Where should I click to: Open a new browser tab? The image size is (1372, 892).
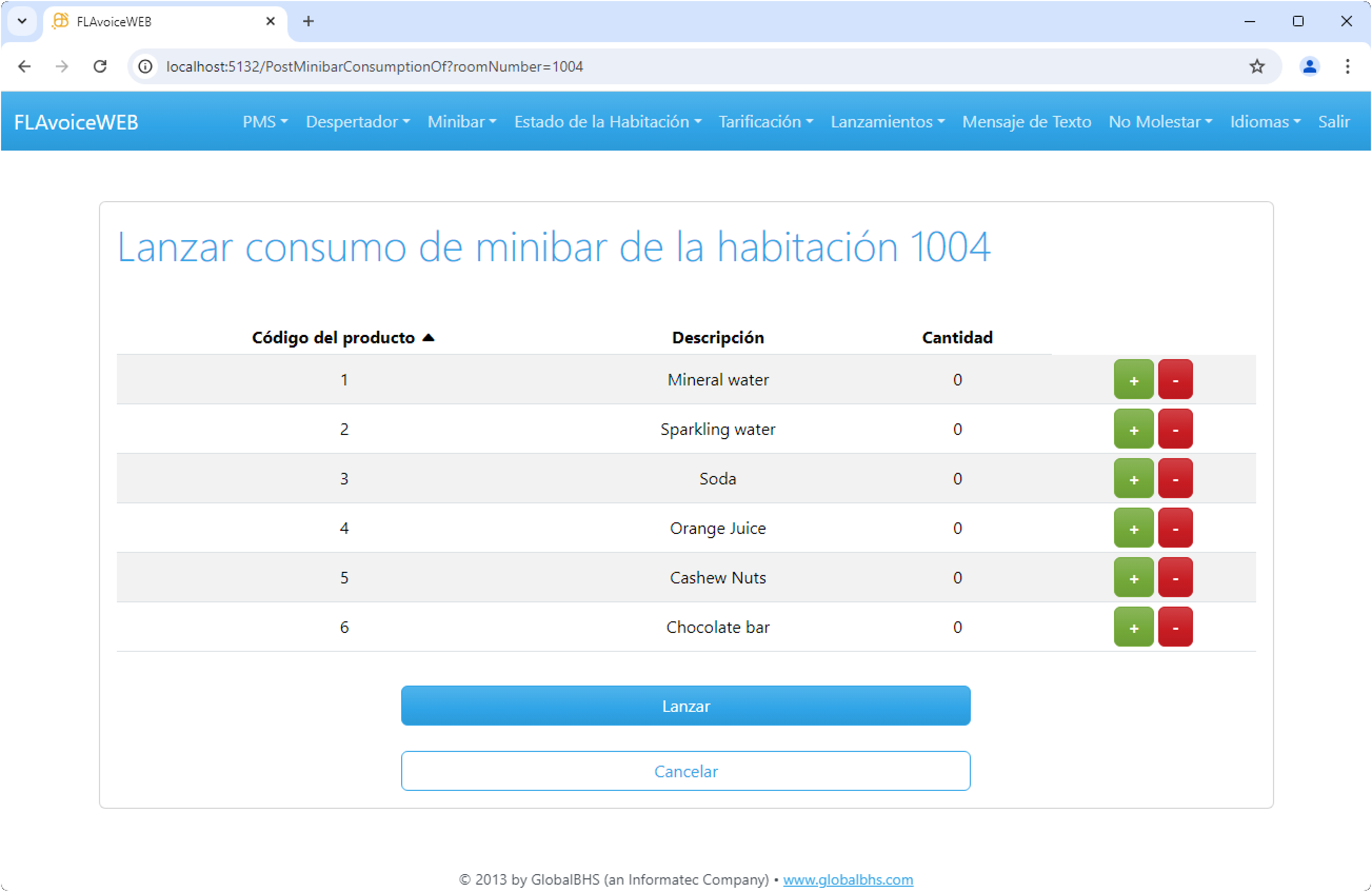coord(309,22)
